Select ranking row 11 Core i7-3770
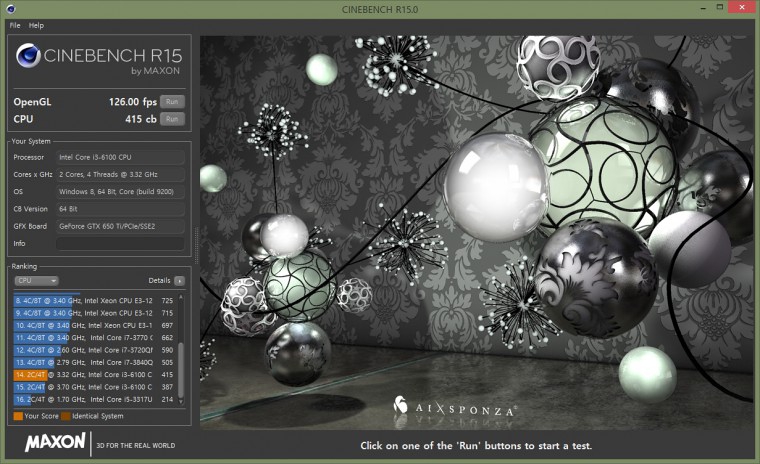 94,337
